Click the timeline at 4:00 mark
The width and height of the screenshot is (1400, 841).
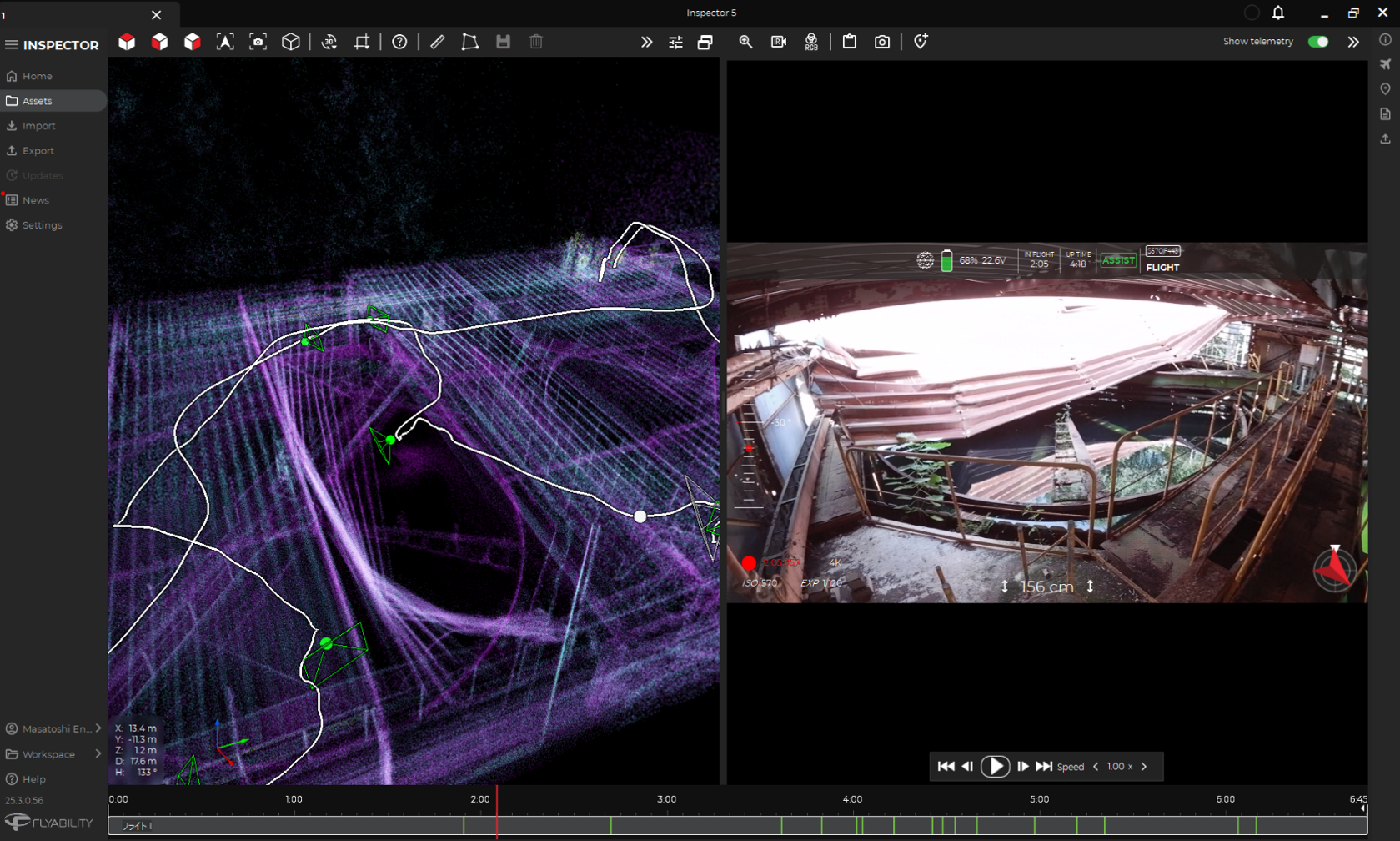(852, 825)
